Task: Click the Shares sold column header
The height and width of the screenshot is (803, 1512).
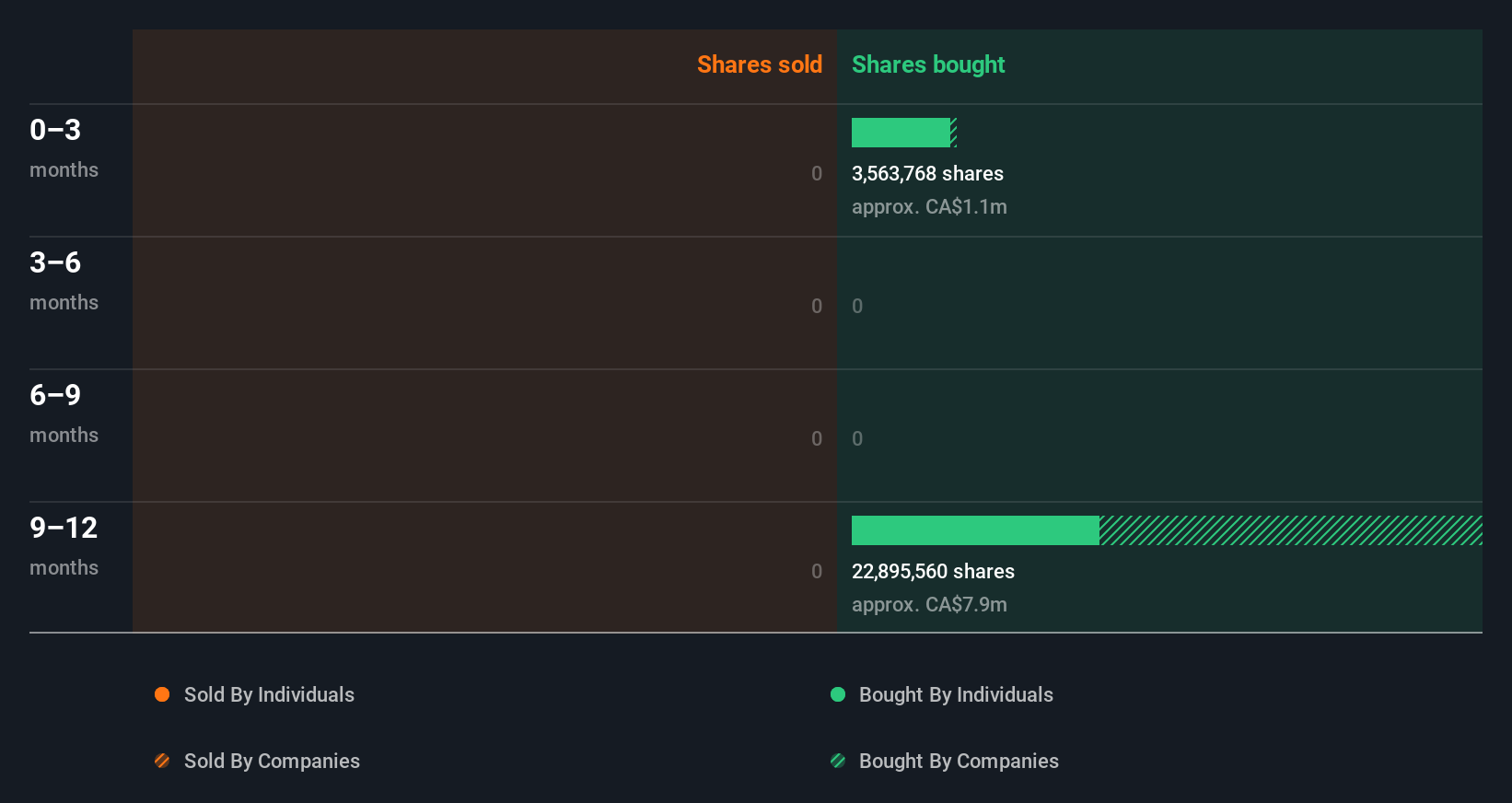Action: point(760,64)
